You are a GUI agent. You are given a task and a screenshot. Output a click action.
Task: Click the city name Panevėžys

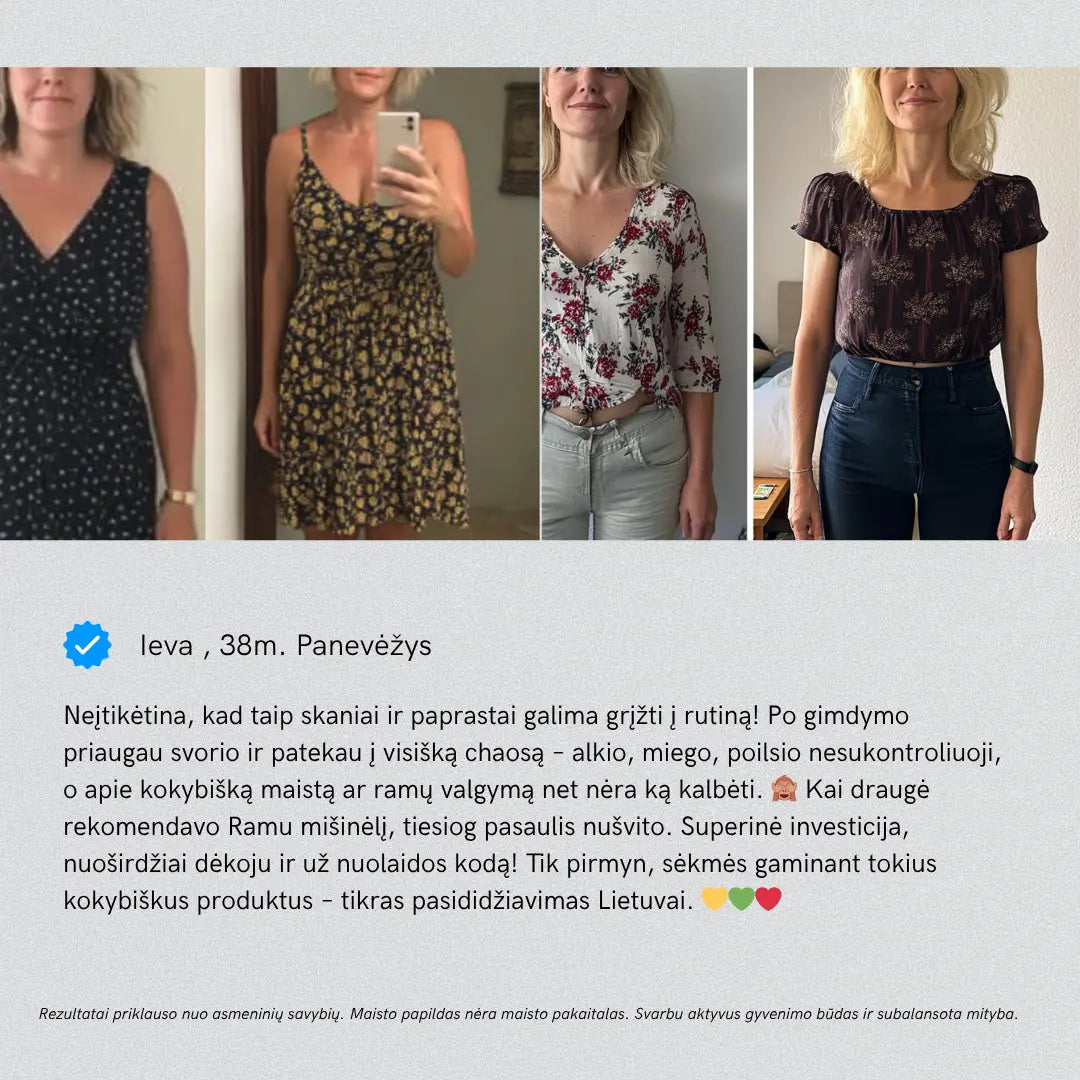click(x=364, y=646)
